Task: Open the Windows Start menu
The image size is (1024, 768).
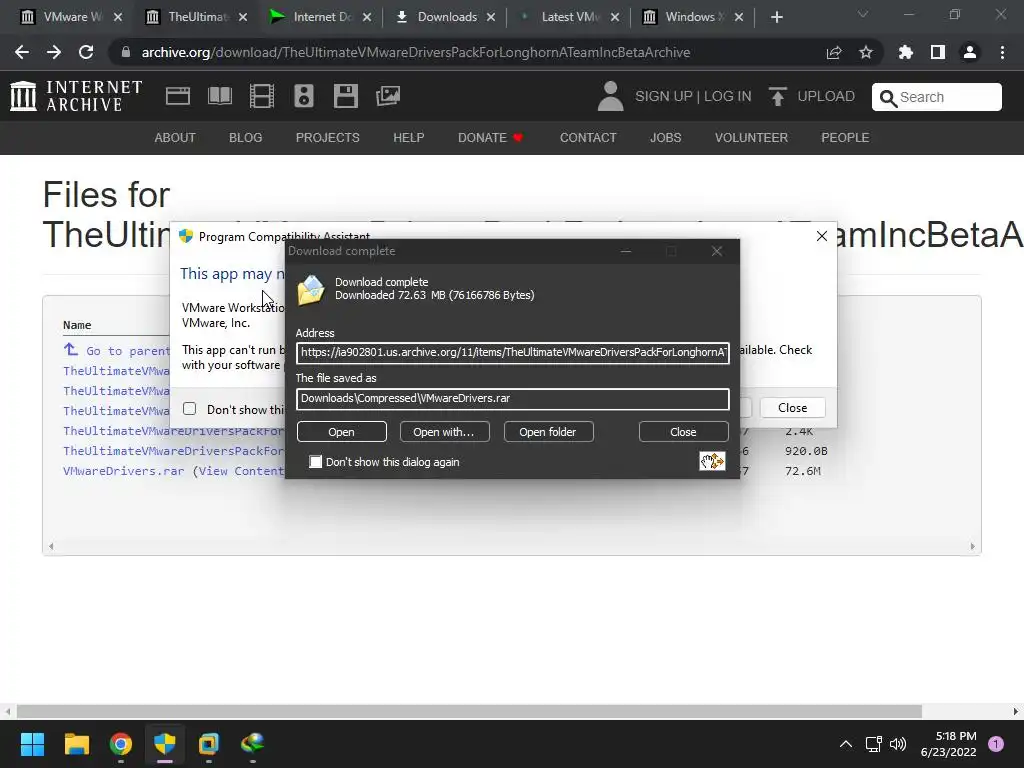Action: (32, 744)
